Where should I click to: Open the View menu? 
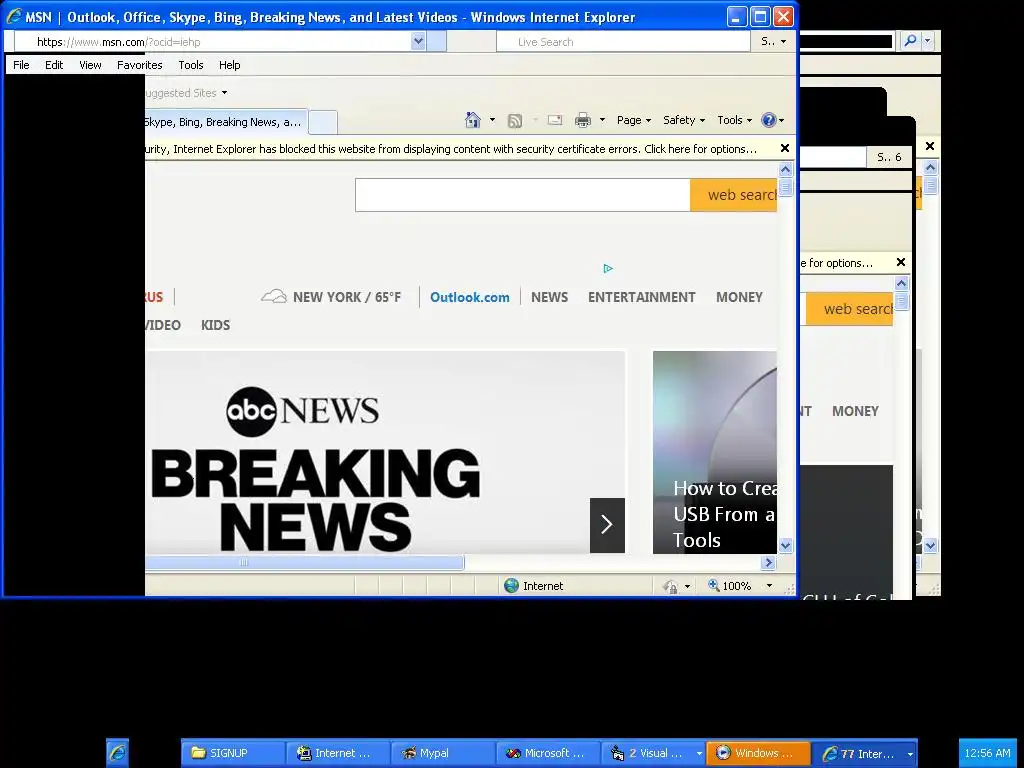coord(90,65)
